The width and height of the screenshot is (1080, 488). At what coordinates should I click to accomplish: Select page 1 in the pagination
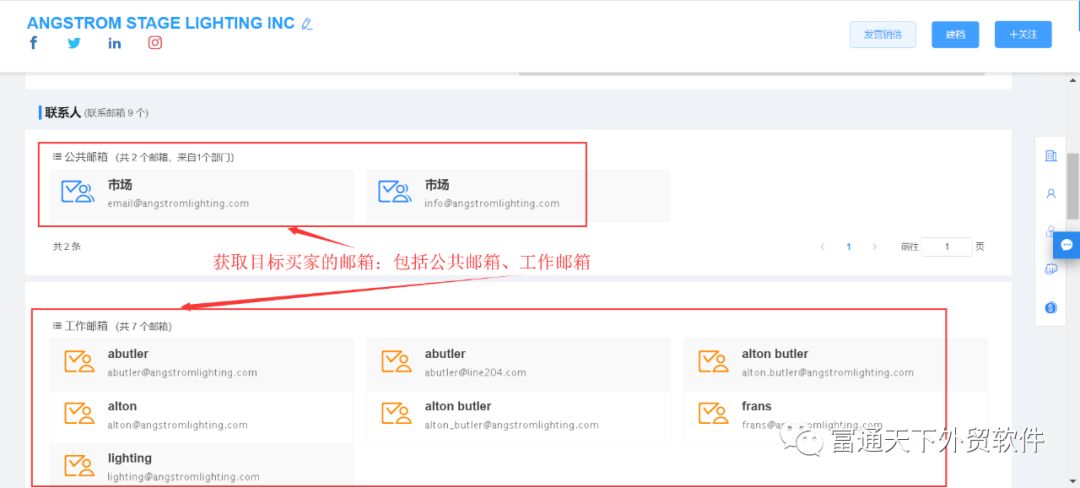pyautogui.click(x=849, y=246)
